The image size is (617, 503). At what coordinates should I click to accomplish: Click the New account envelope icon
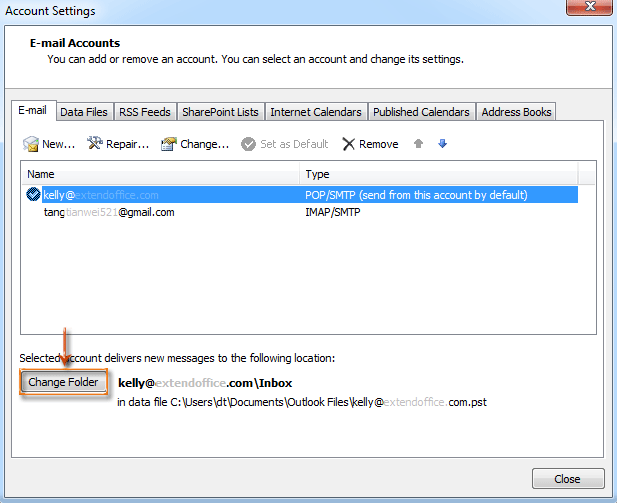coord(31,144)
